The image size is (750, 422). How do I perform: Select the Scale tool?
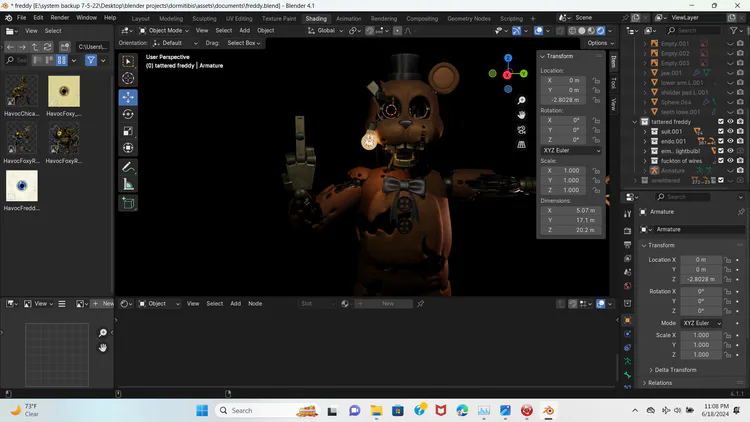(128, 131)
